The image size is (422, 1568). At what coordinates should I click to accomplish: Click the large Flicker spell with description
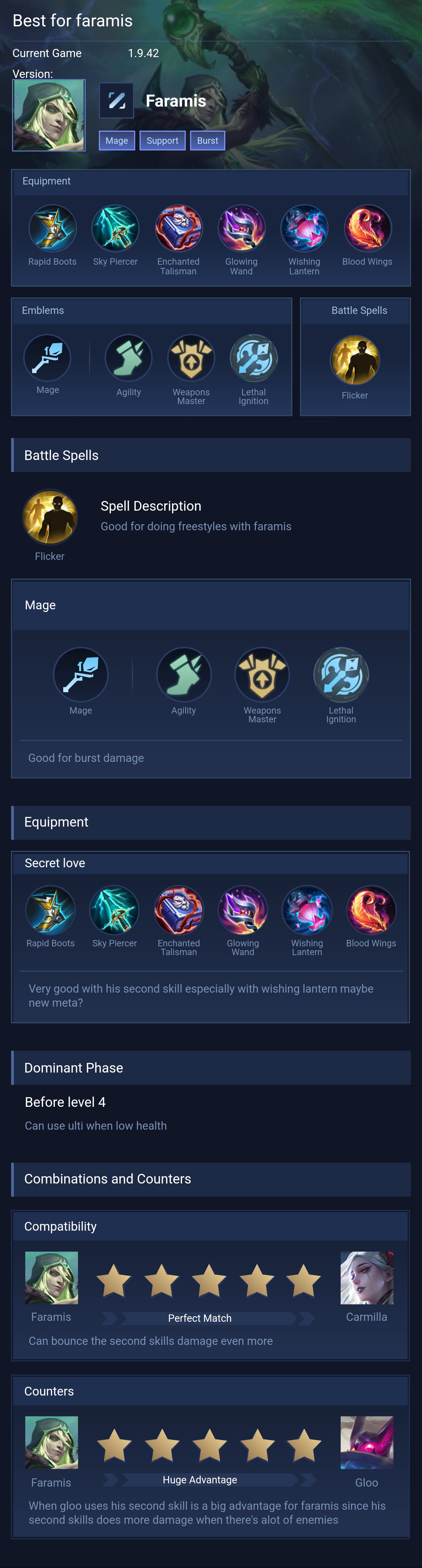pos(49,517)
